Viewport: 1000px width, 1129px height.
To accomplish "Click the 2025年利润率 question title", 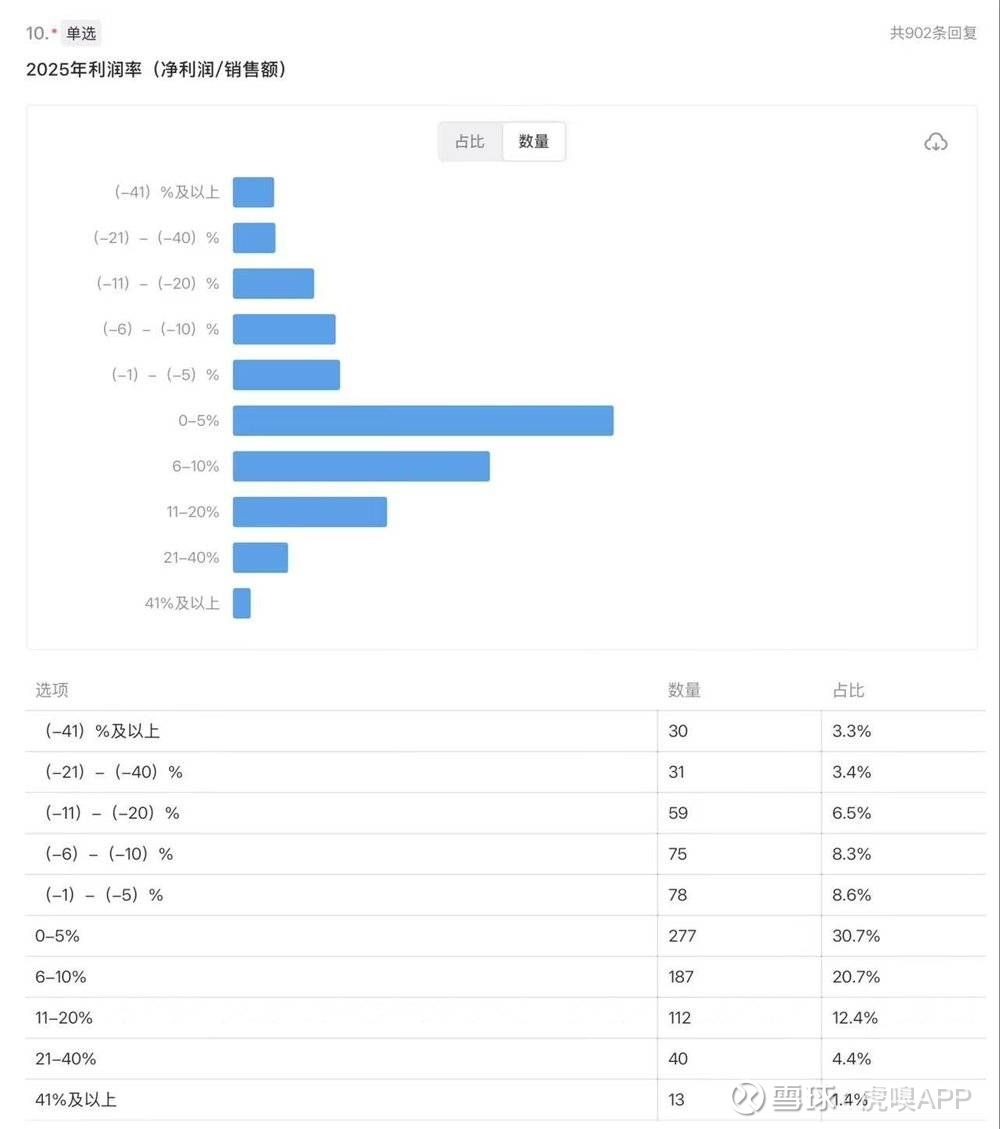I will point(156,70).
